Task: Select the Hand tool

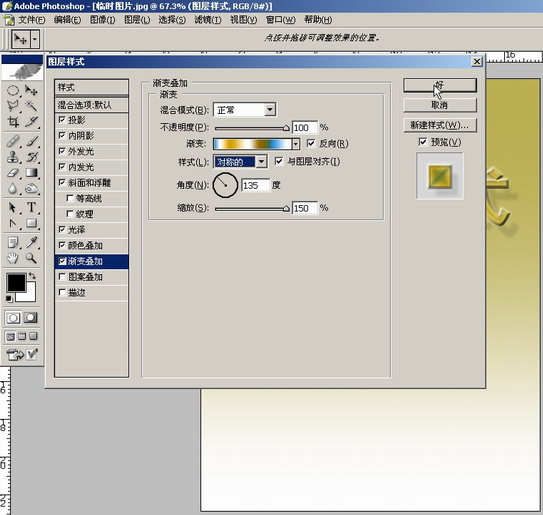Action: (x=13, y=258)
